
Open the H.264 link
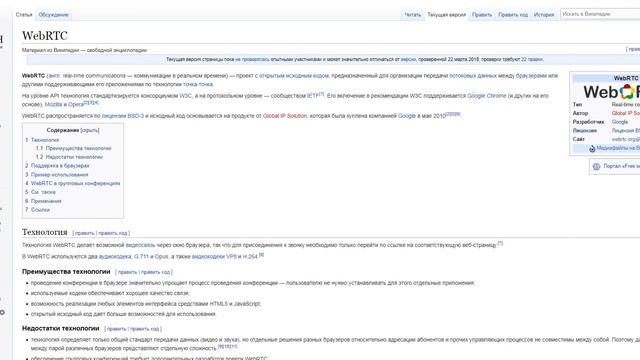[250, 257]
